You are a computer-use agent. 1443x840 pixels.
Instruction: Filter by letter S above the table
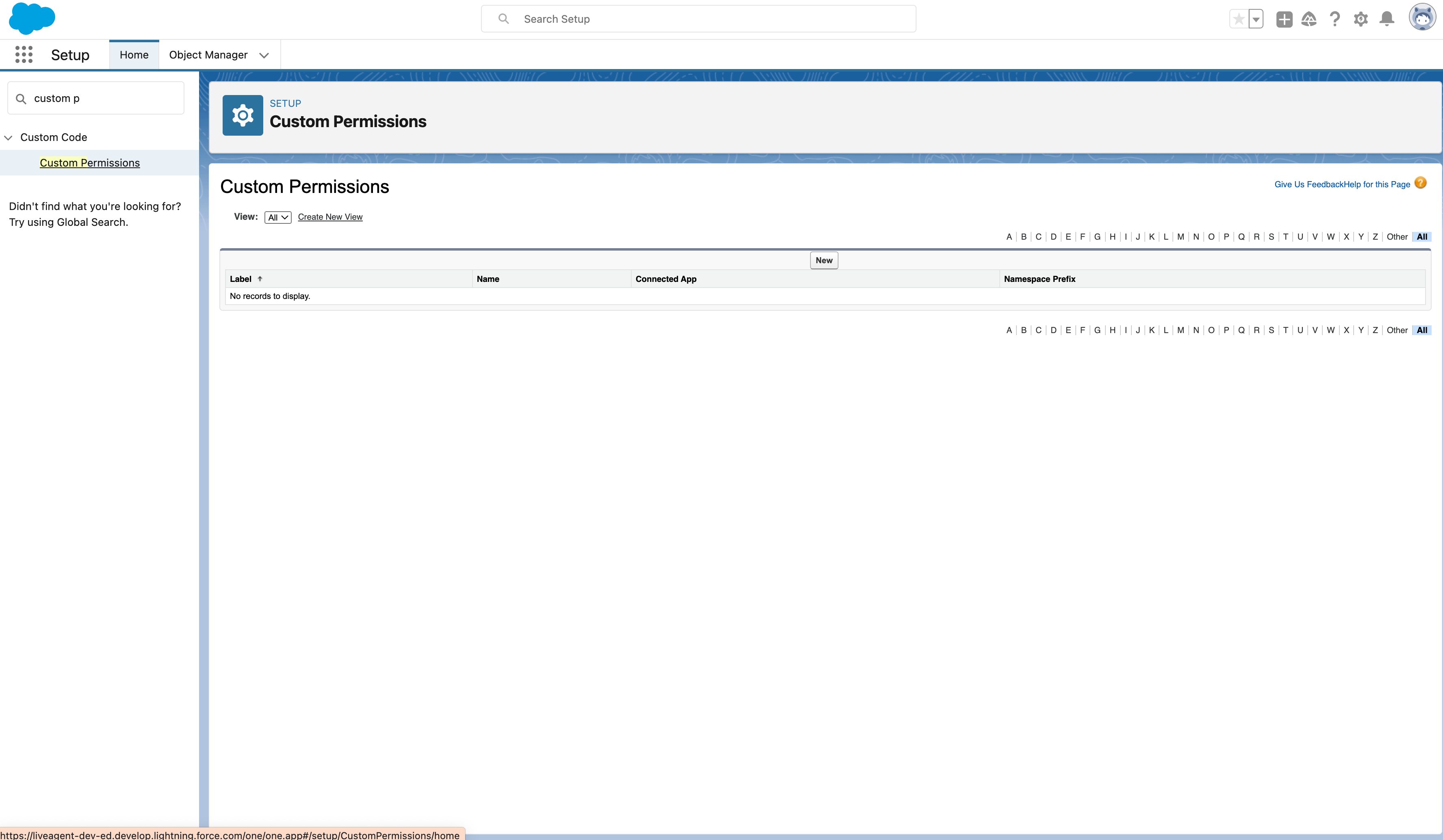(1271, 236)
